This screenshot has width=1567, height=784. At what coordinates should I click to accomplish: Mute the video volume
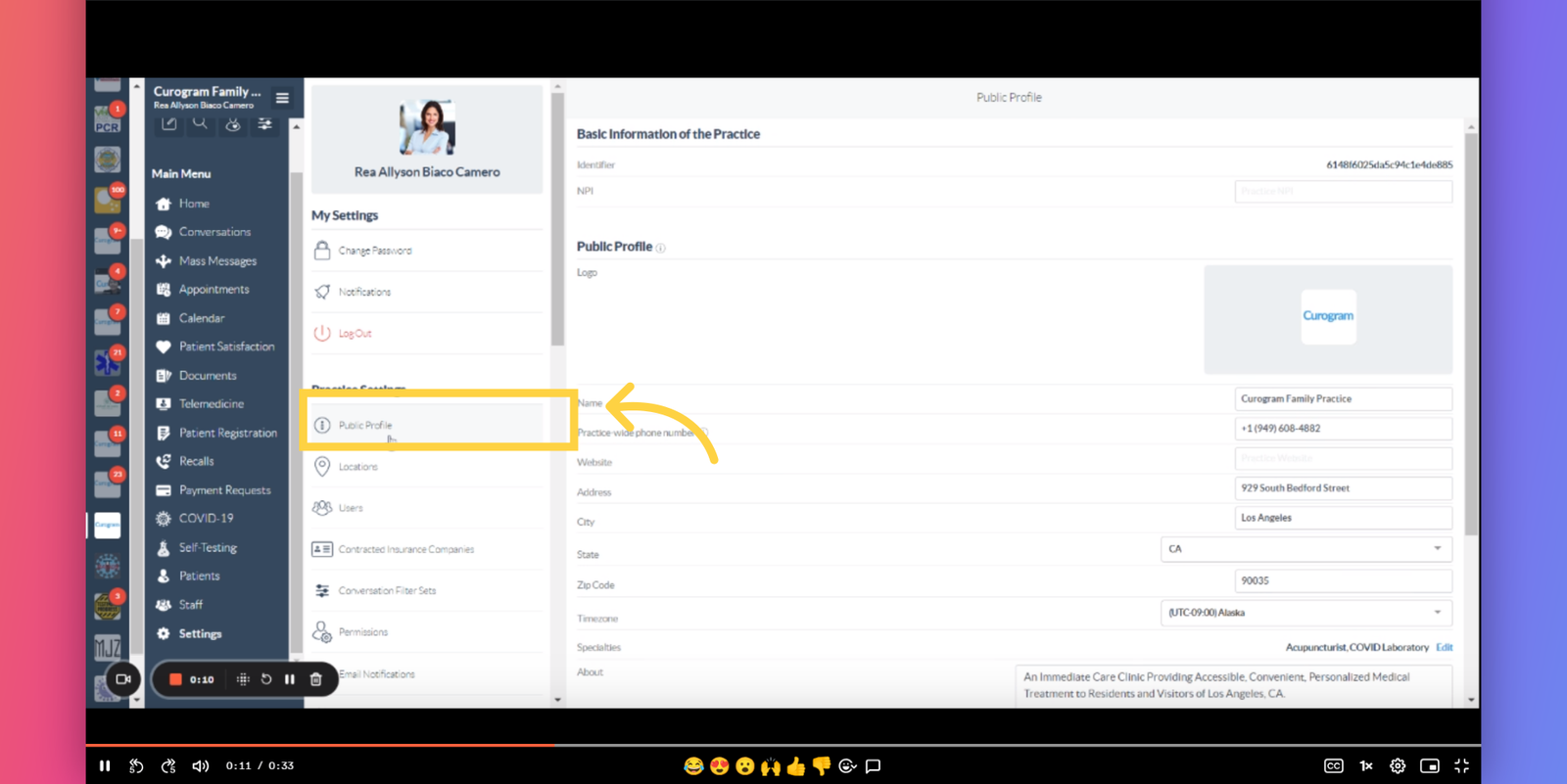(200, 766)
